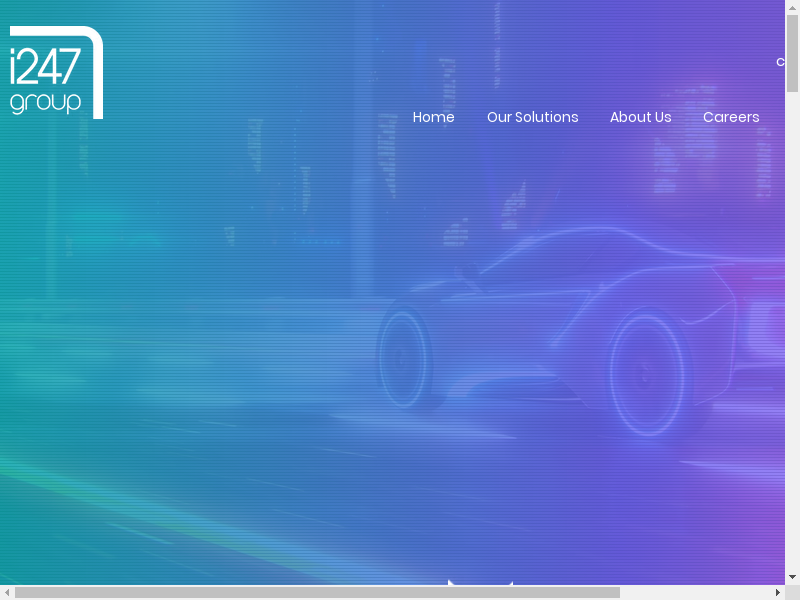Click the scrollbar corner square
The height and width of the screenshot is (600, 800).
pos(792,592)
